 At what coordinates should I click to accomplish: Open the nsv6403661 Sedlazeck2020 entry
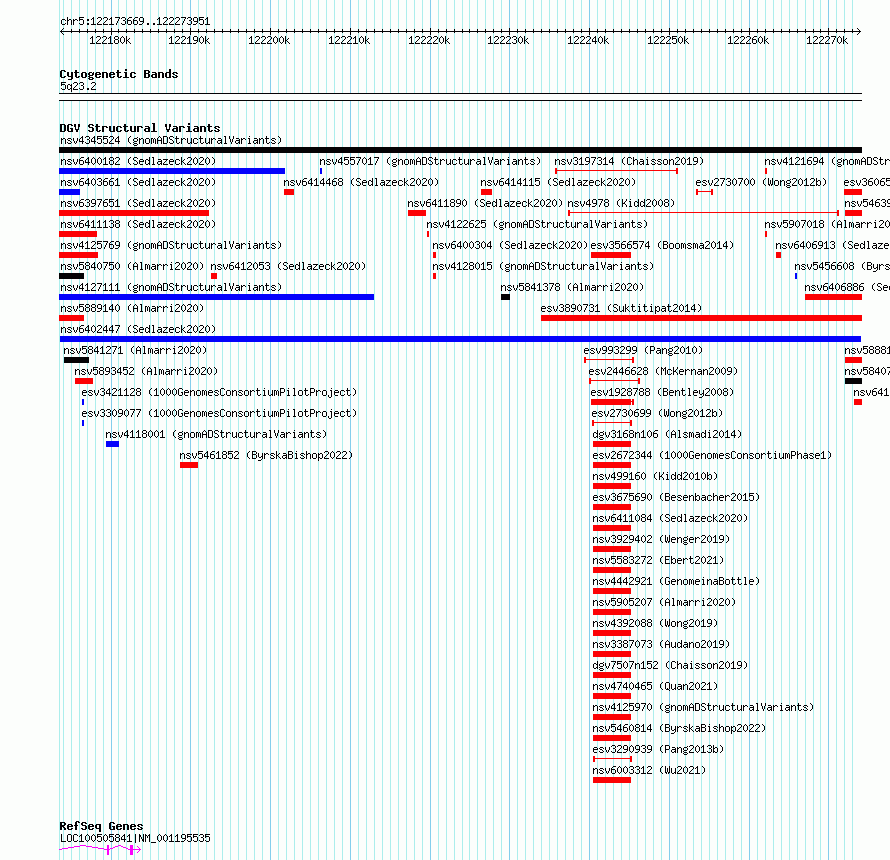[138, 182]
